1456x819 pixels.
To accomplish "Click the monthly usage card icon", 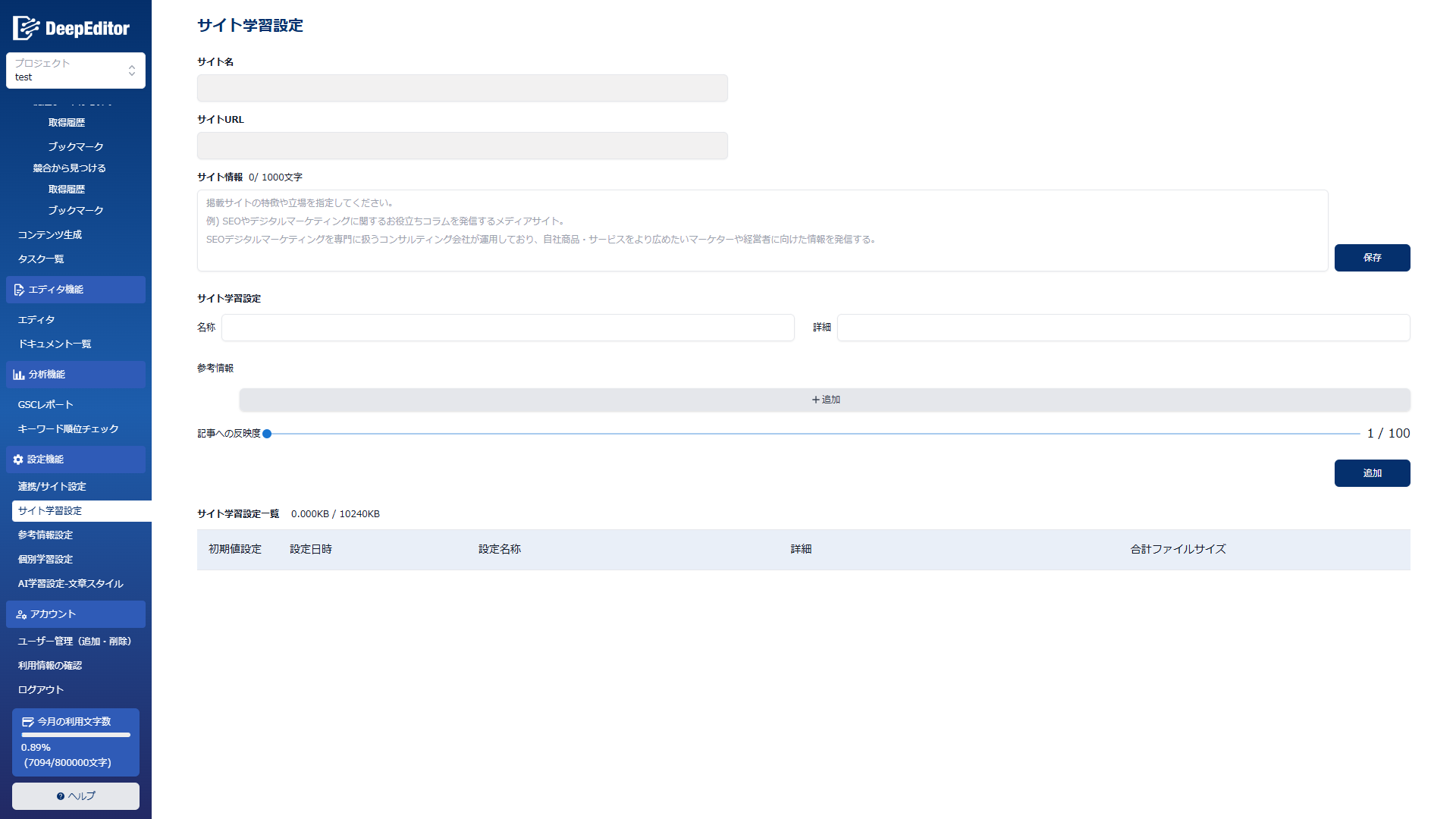I will coord(28,722).
